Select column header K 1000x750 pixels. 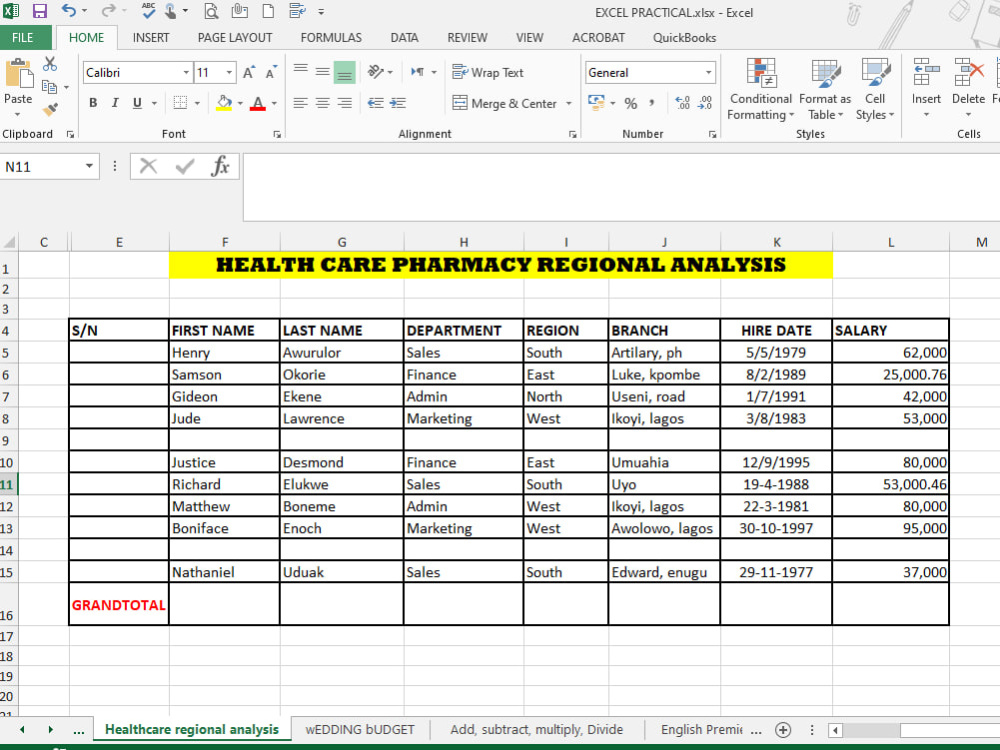(x=776, y=242)
